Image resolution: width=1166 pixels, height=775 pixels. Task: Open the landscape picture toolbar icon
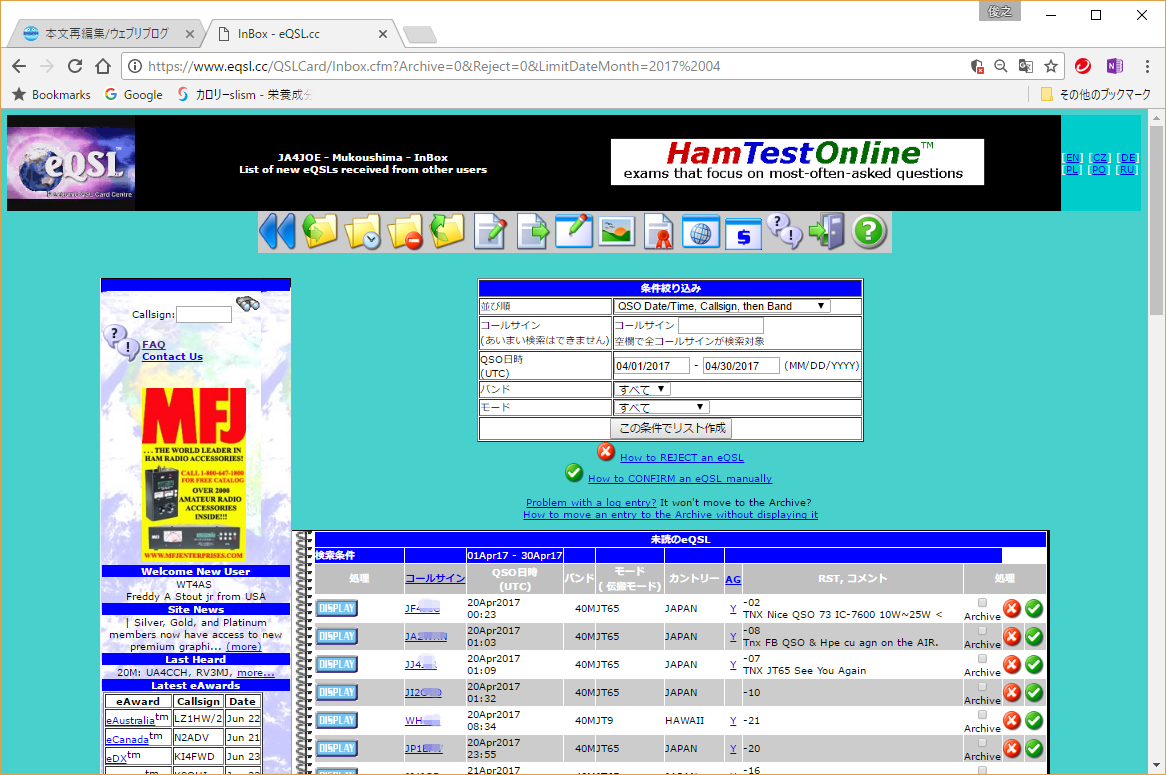tap(616, 231)
